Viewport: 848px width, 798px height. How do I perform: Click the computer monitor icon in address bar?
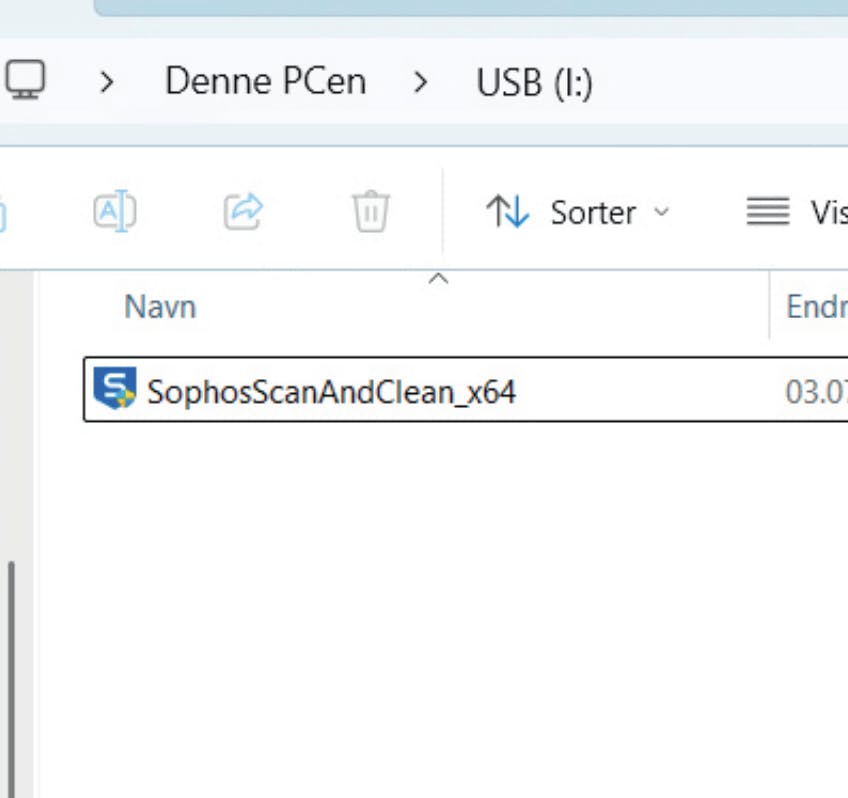[25, 80]
